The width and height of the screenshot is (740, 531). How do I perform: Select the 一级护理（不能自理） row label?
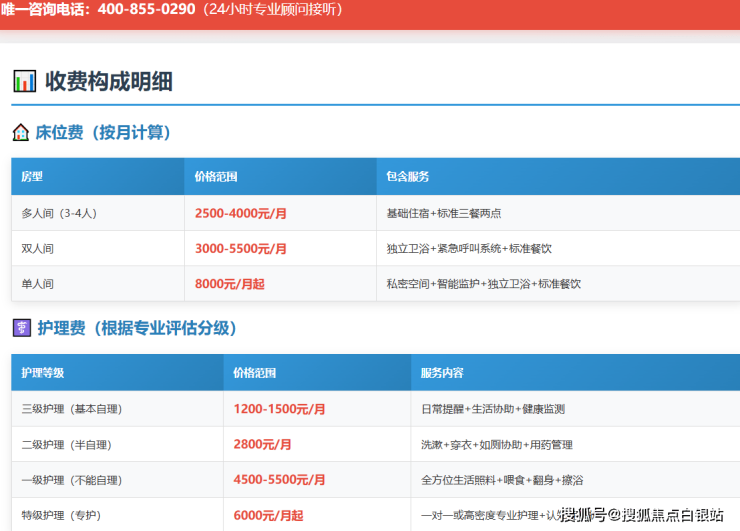tap(66, 480)
